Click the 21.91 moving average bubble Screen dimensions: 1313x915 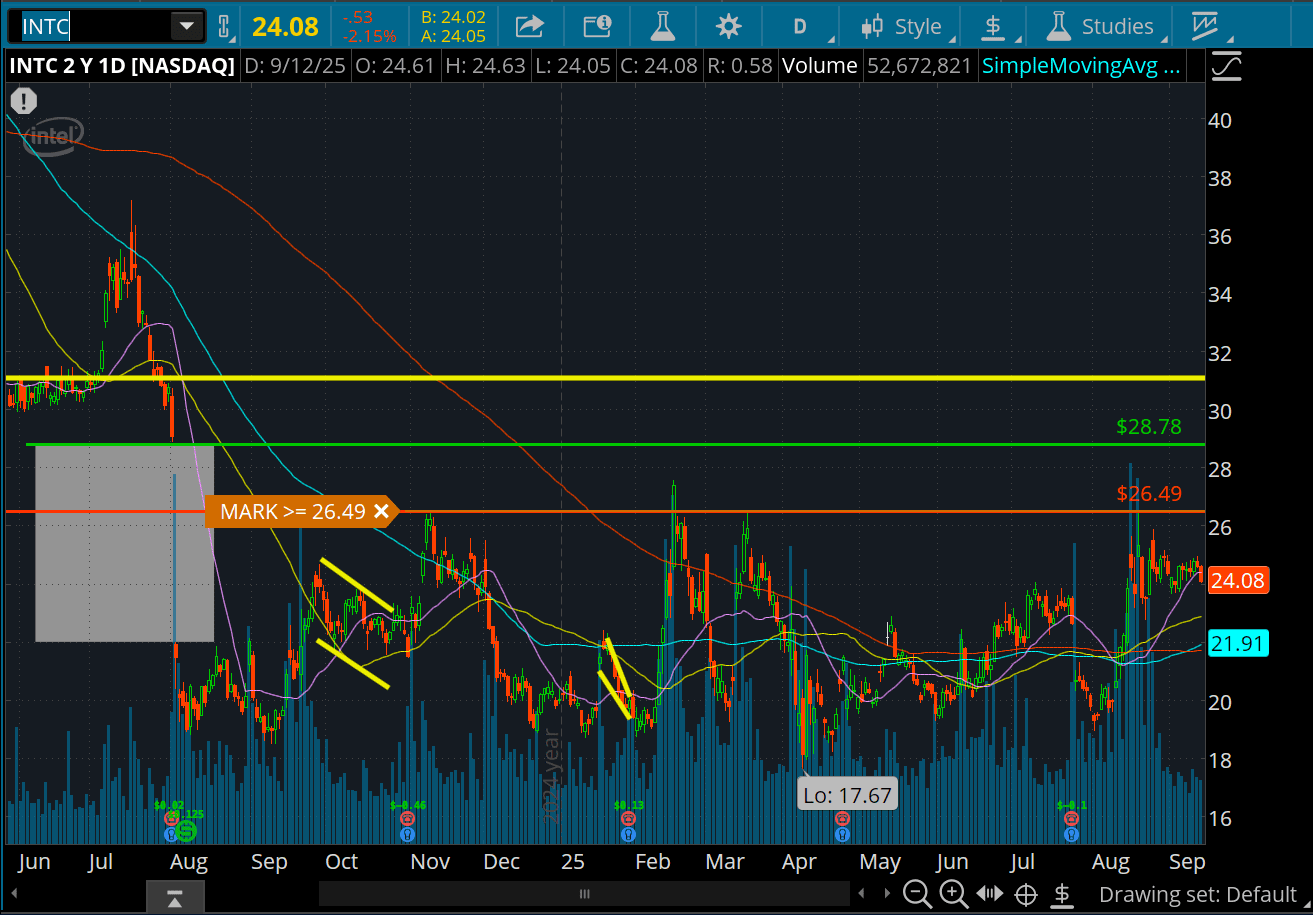(1238, 645)
